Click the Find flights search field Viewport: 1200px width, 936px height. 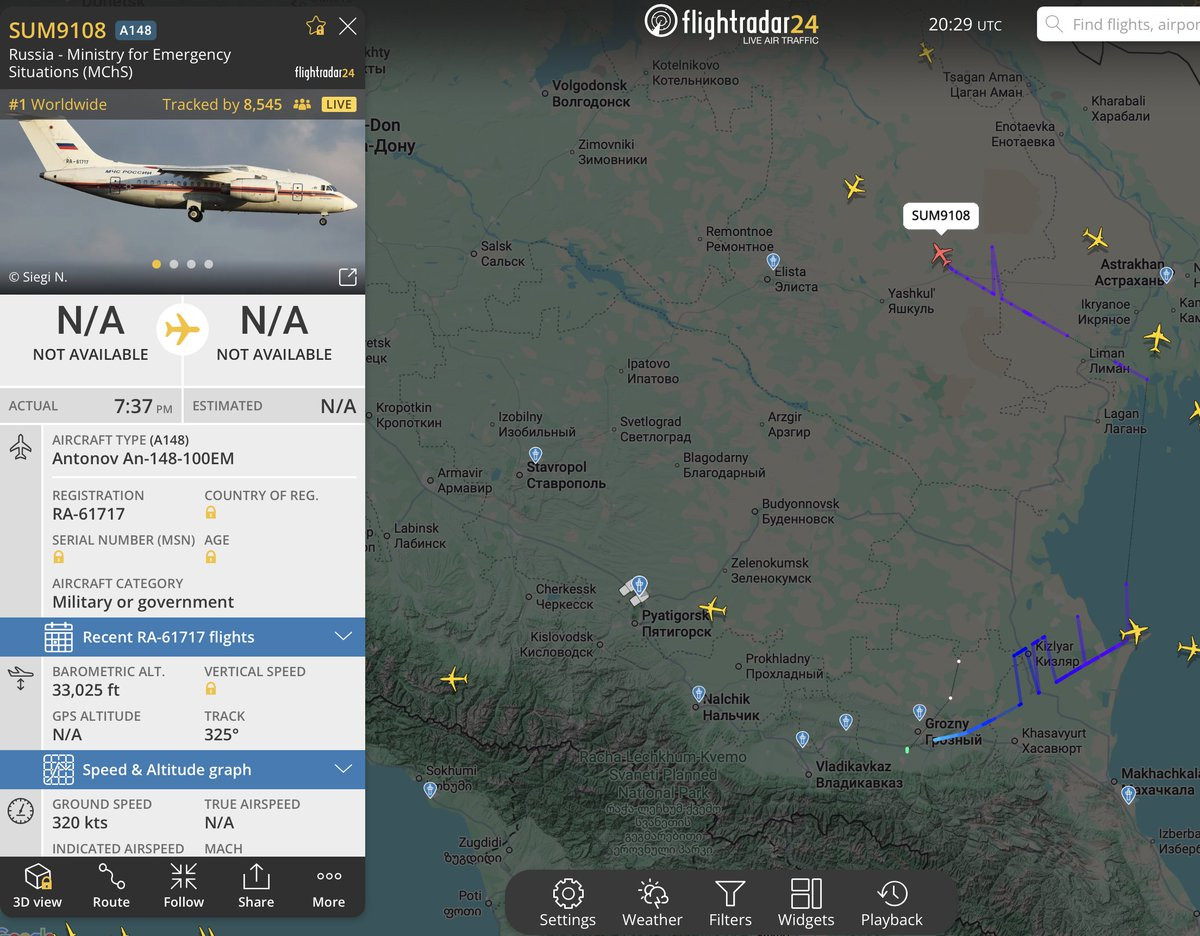point(1119,24)
